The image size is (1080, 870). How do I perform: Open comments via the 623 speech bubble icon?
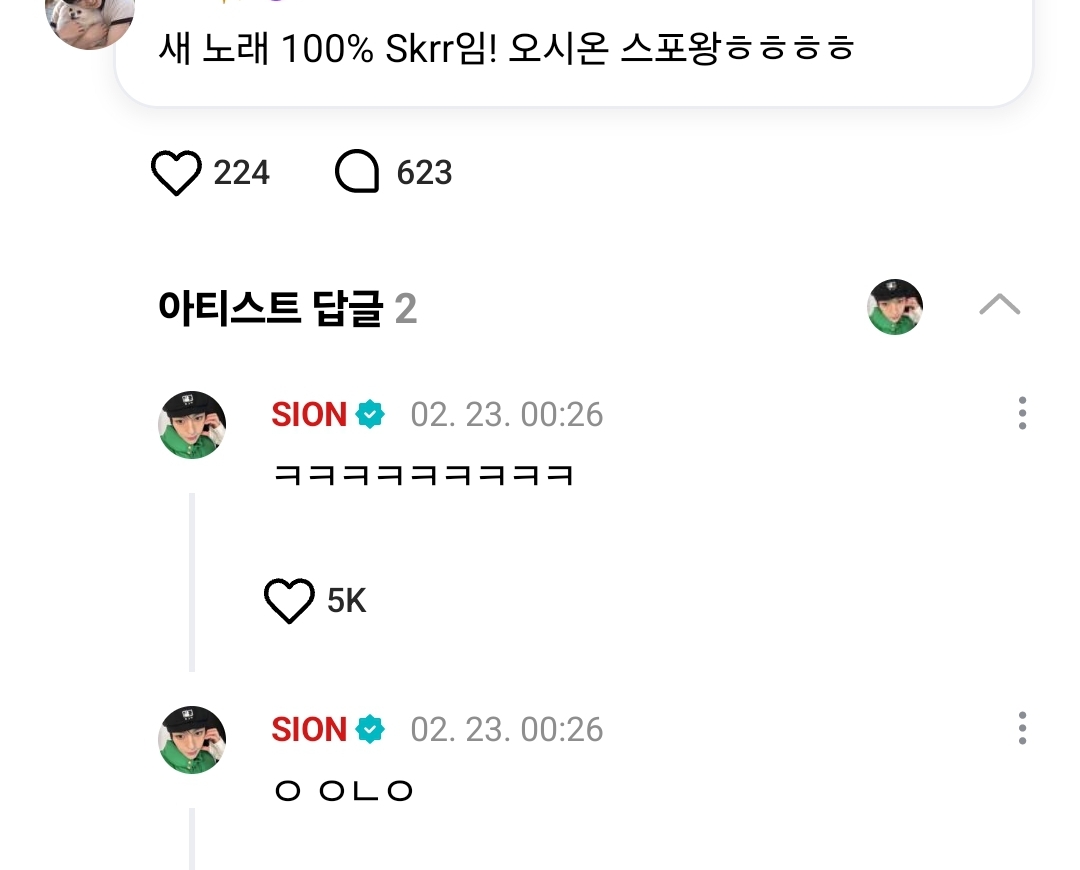click(x=357, y=173)
